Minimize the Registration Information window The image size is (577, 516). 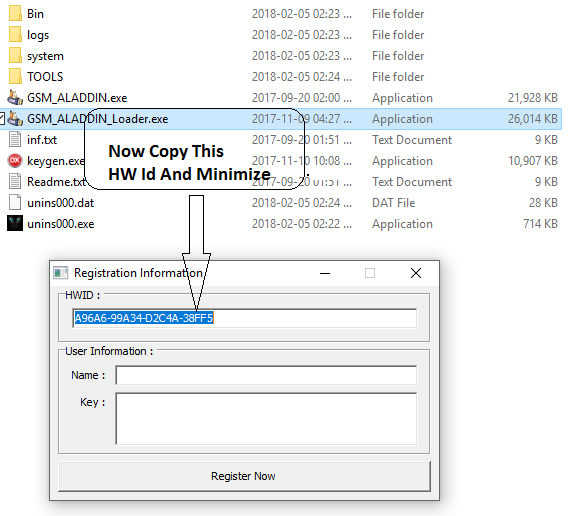[325, 273]
